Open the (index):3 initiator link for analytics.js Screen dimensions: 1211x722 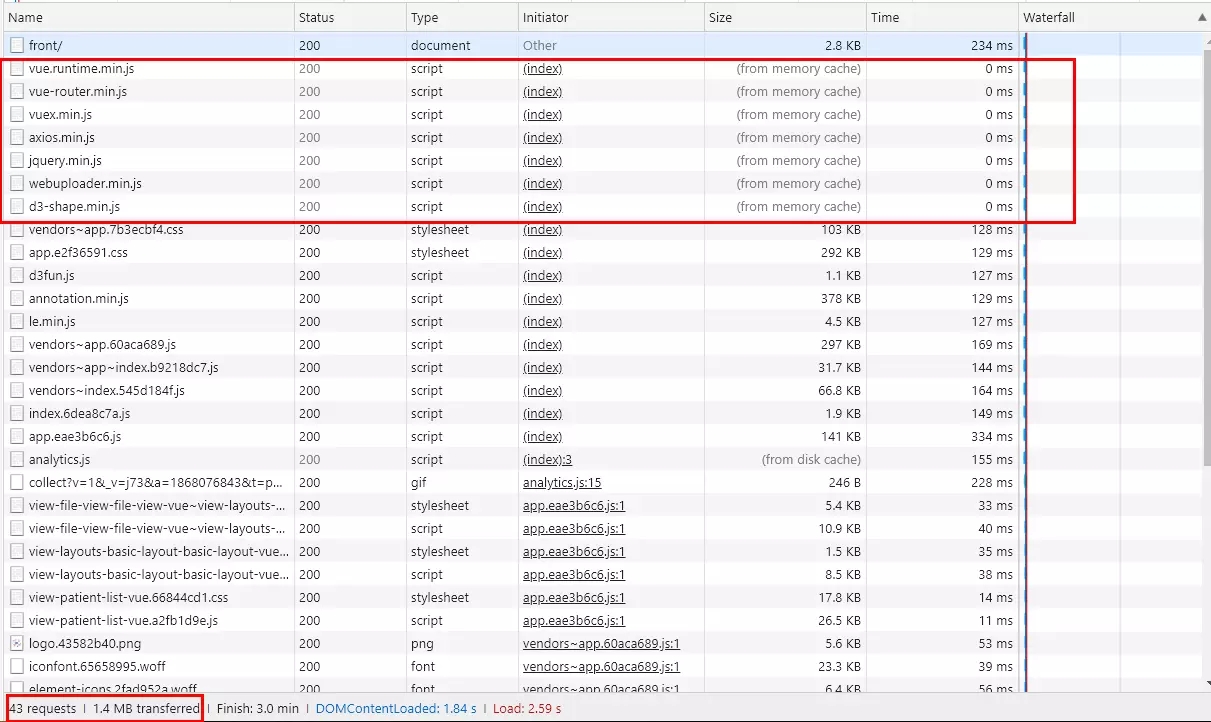click(x=547, y=460)
